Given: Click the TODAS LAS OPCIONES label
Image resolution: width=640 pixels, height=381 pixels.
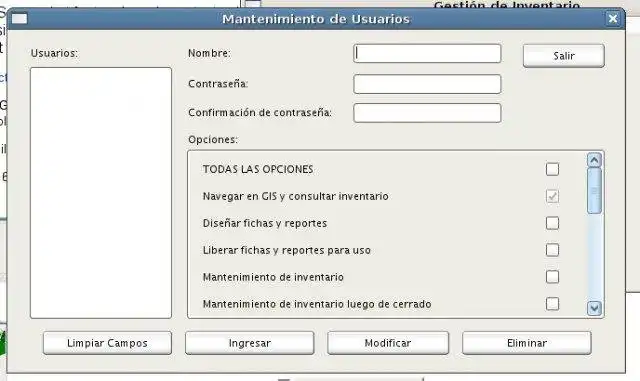Looking at the screenshot, I should pyautogui.click(x=258, y=169).
